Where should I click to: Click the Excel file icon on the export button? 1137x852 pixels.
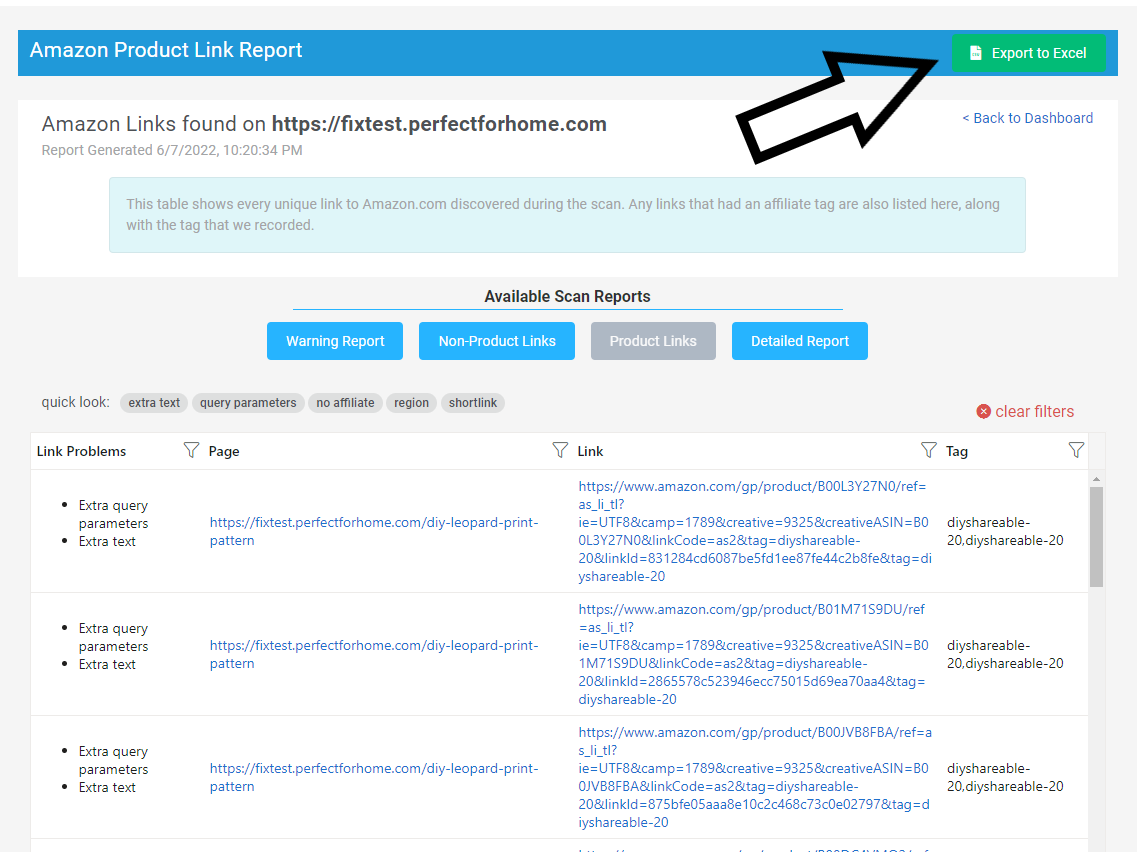click(x=976, y=53)
